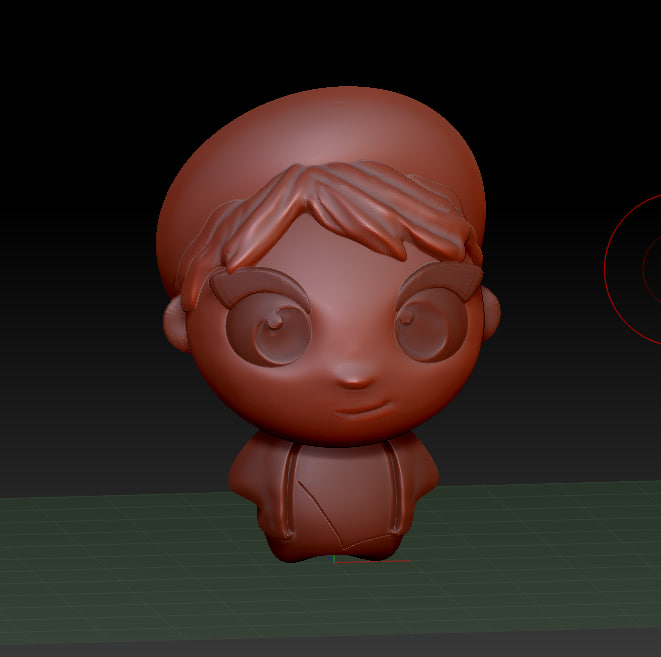
Task: Click the ear closest to the red brush circle
Action: tap(491, 312)
